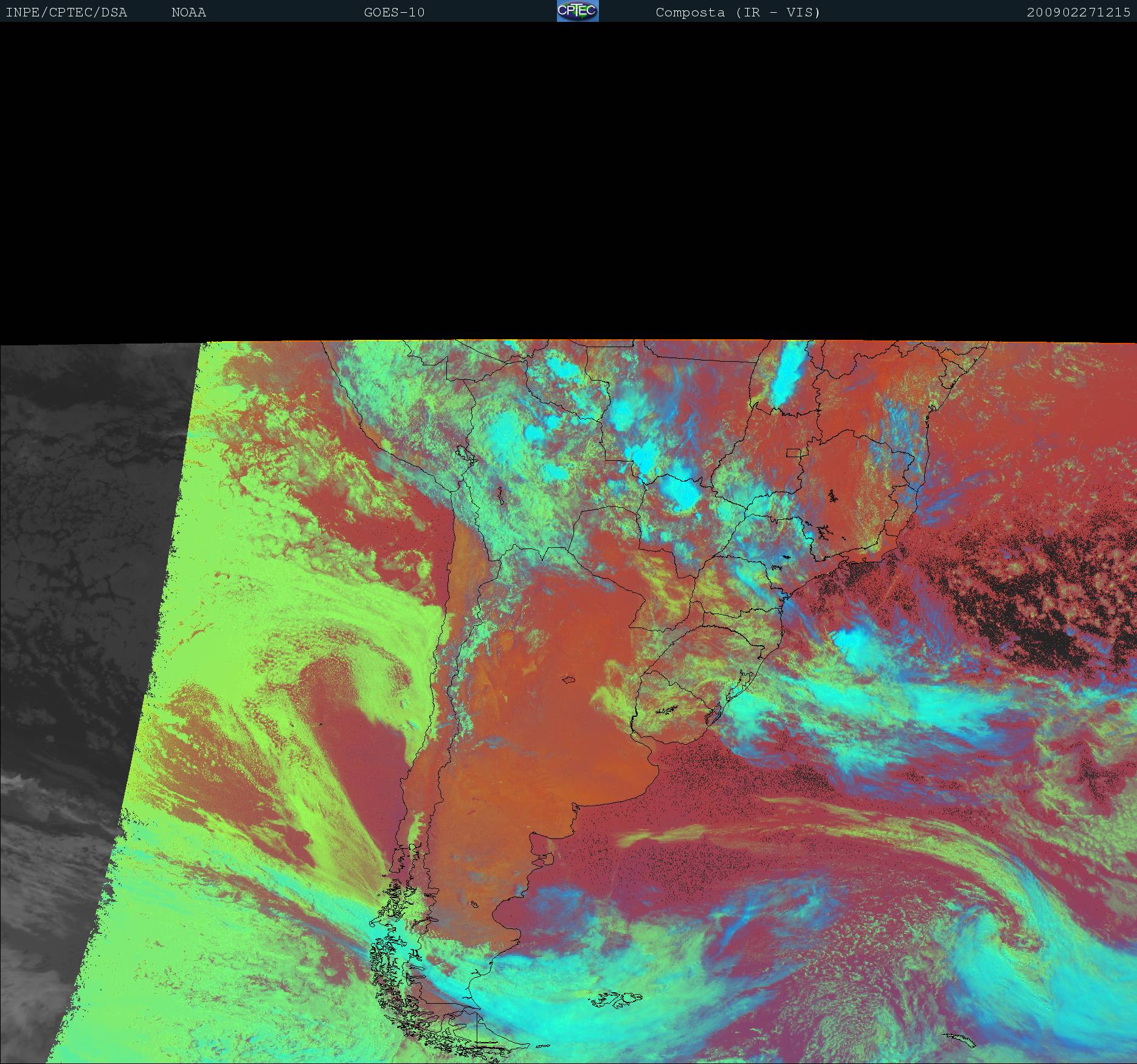The image size is (1137, 1064).
Task: Click the Composta (IR - VIS) label
Action: pos(738,13)
